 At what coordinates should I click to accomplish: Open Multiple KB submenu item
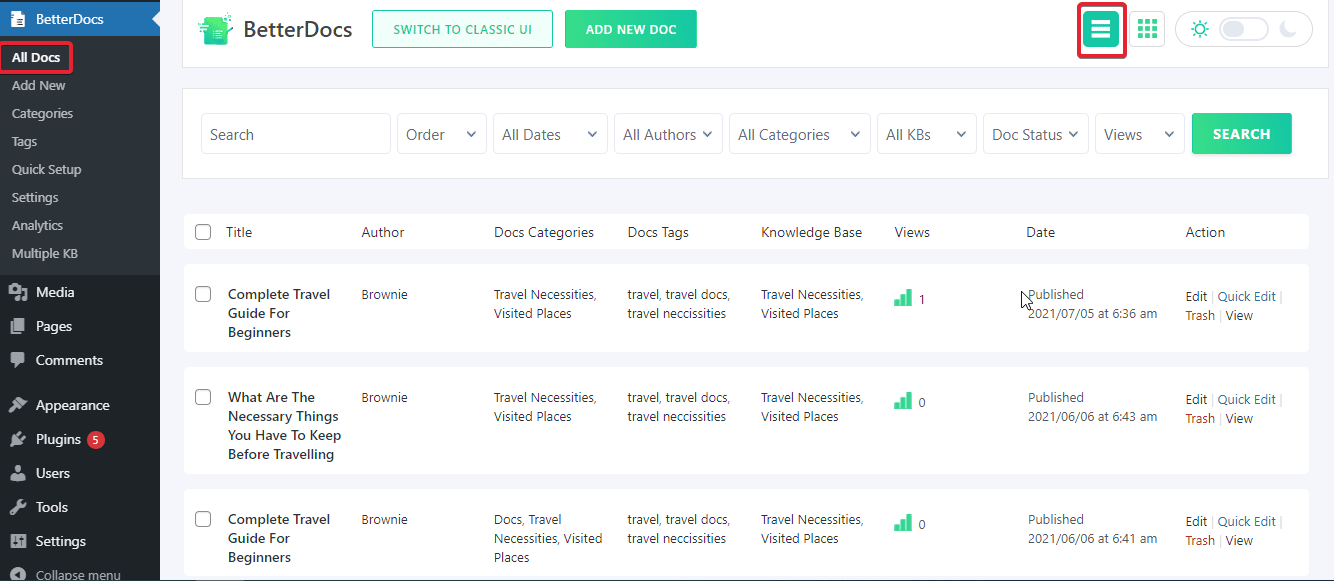tap(45, 253)
